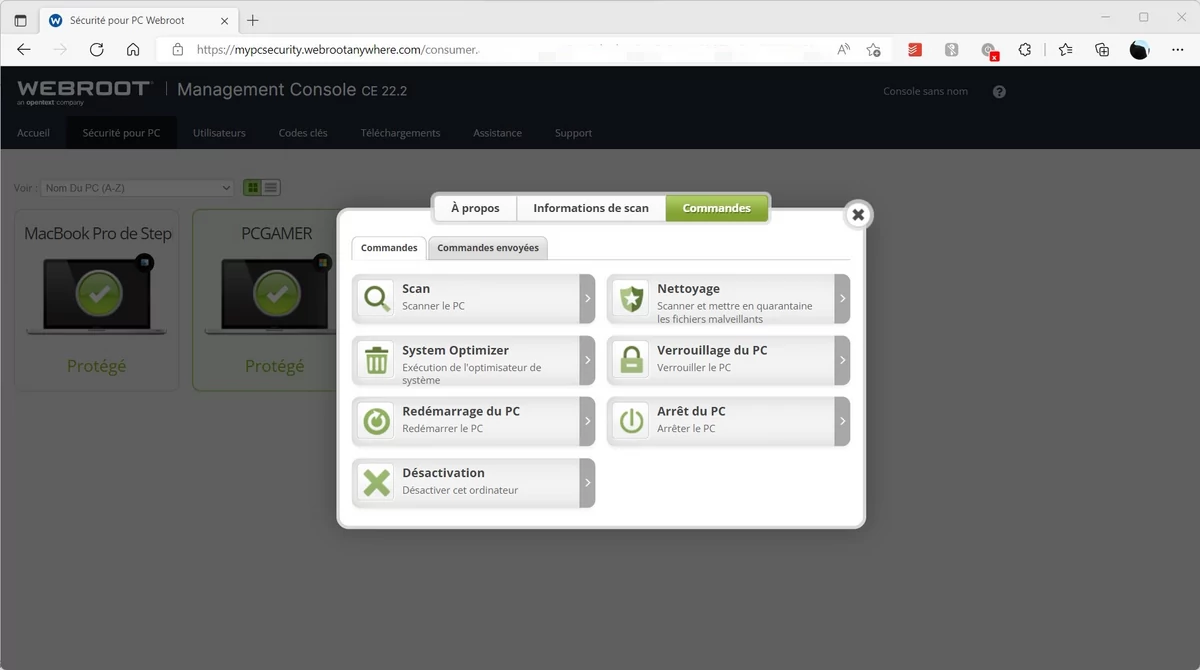
Task: Click the System Optimizer trash icon
Action: click(x=376, y=360)
